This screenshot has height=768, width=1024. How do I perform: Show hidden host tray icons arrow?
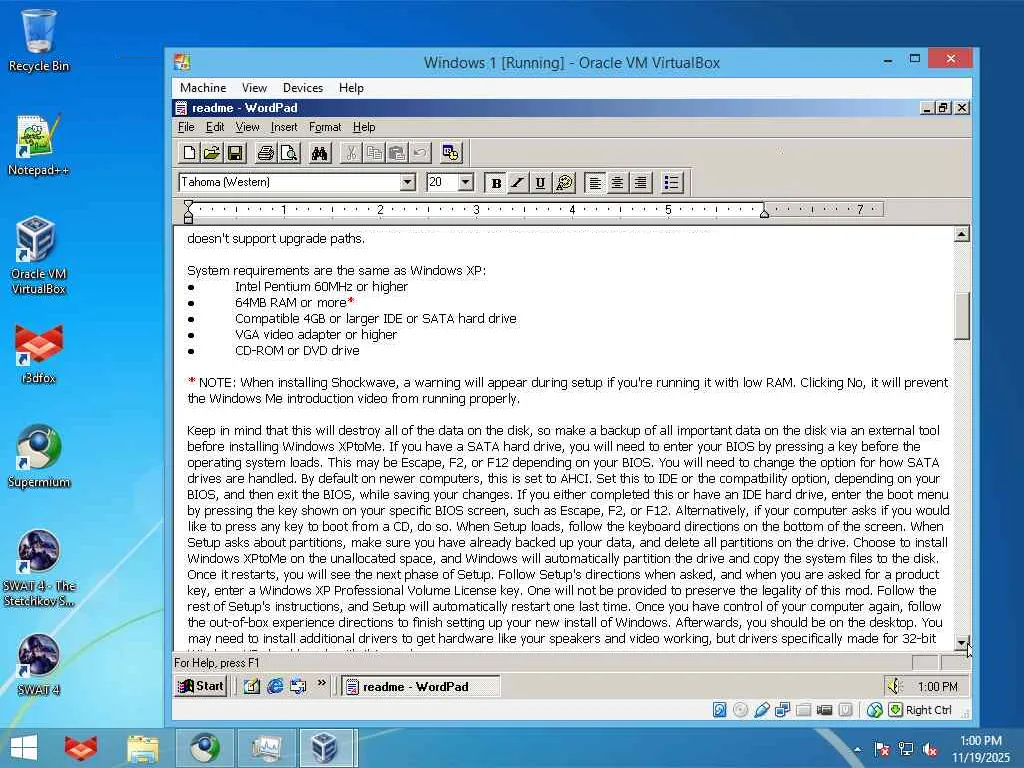coord(857,749)
